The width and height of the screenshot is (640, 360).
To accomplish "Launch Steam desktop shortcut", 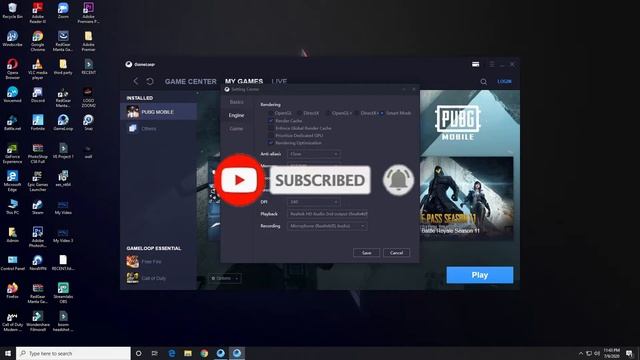I will pyautogui.click(x=38, y=207).
